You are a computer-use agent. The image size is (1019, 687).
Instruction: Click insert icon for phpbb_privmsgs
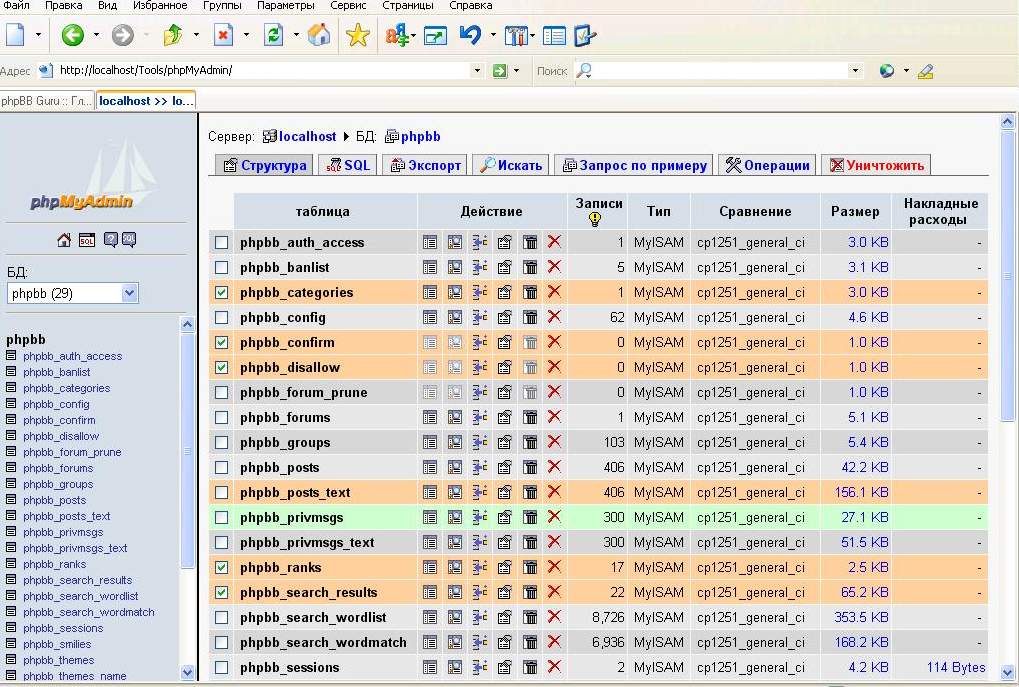(x=480, y=517)
